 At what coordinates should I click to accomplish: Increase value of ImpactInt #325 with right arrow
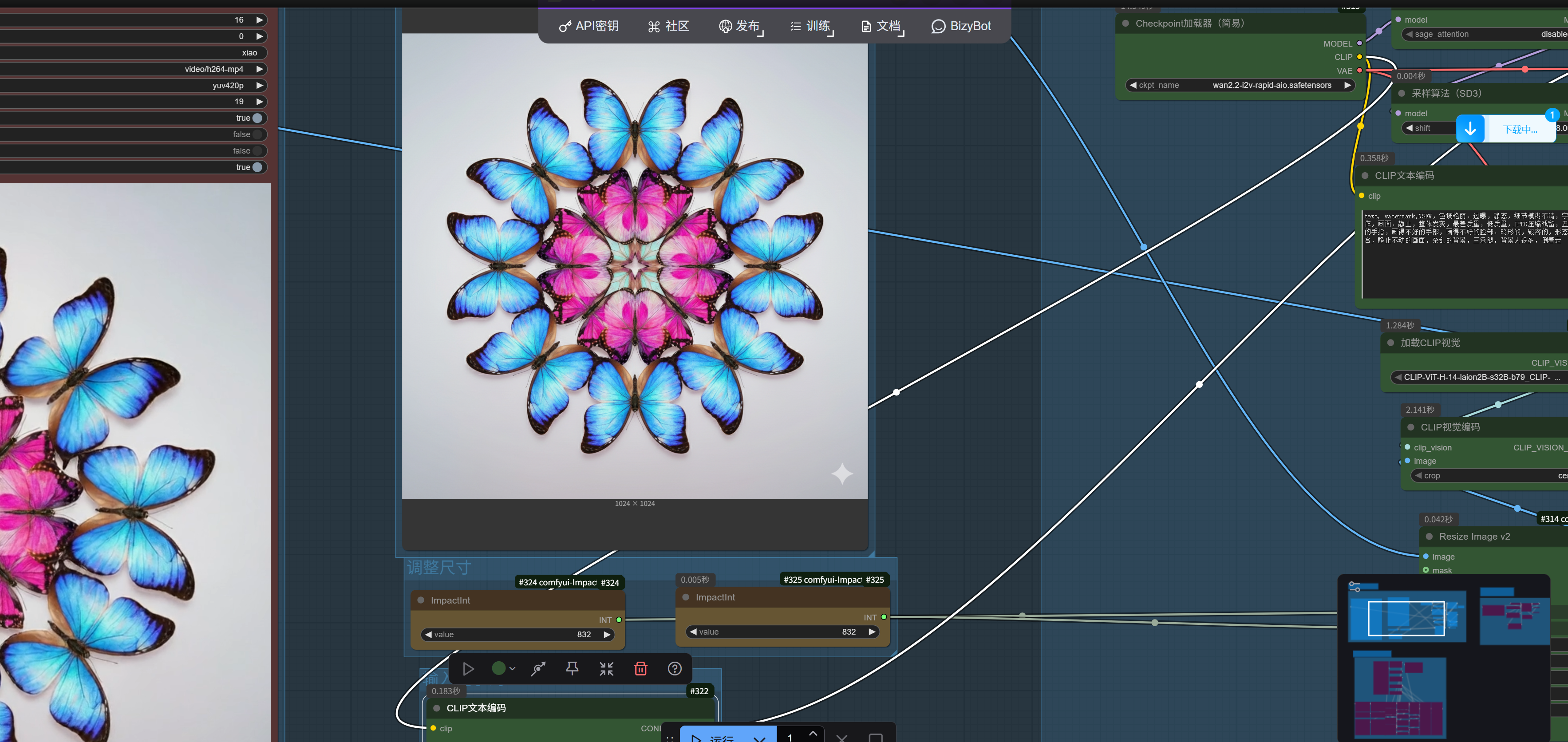pos(872,632)
